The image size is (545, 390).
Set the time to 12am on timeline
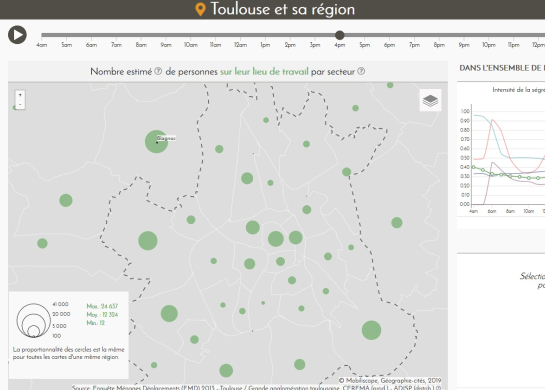pyautogui.click(x=240, y=45)
